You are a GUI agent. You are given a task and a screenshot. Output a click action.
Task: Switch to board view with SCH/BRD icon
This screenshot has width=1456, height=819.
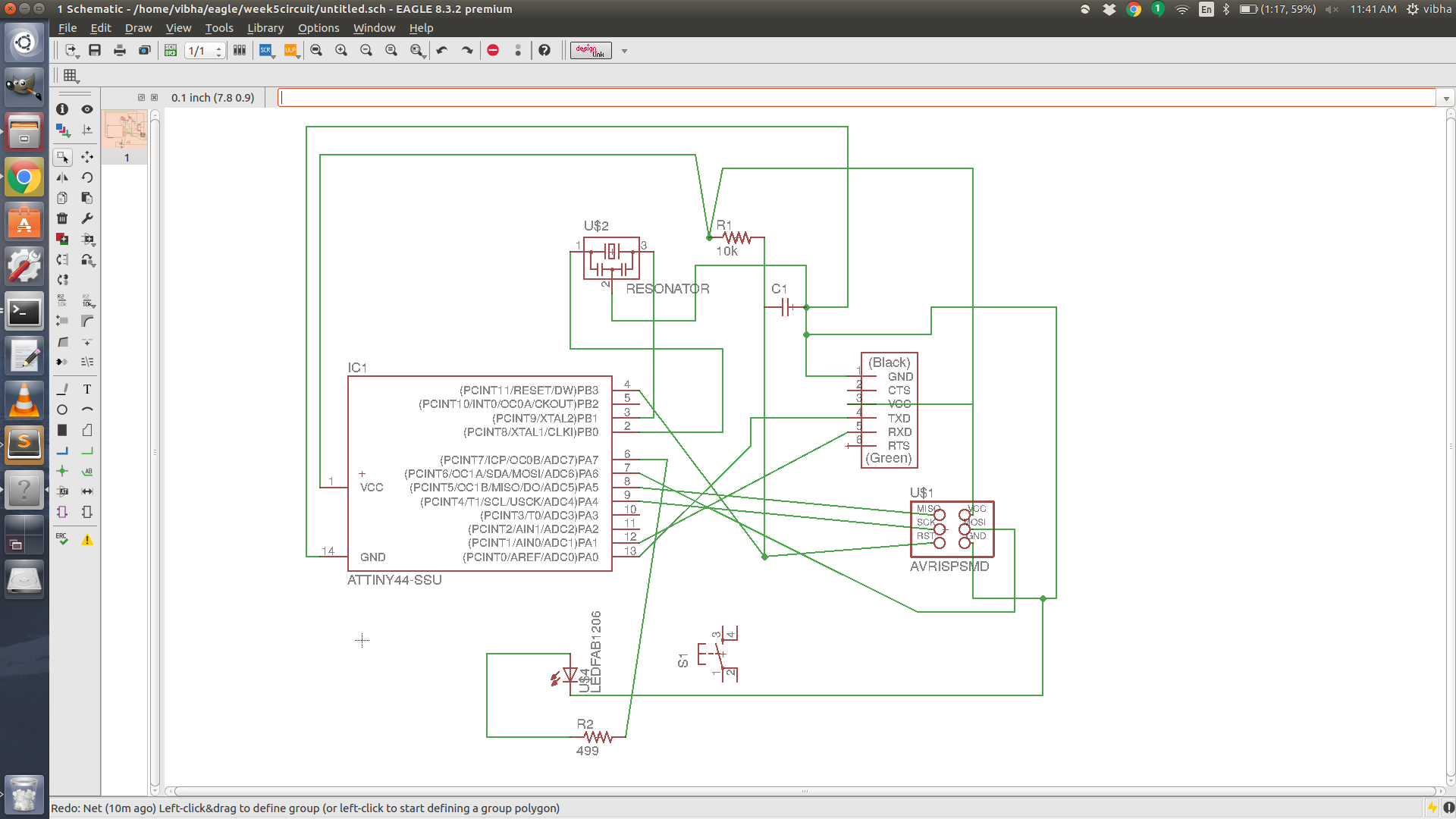(x=171, y=50)
